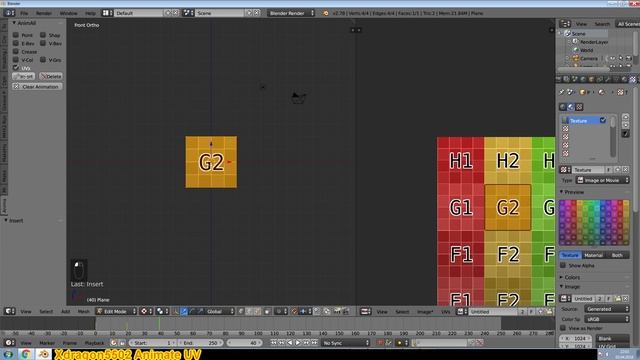The height and width of the screenshot is (360, 640).
Task: Open the File menu
Action: pyautogui.click(x=24, y=13)
